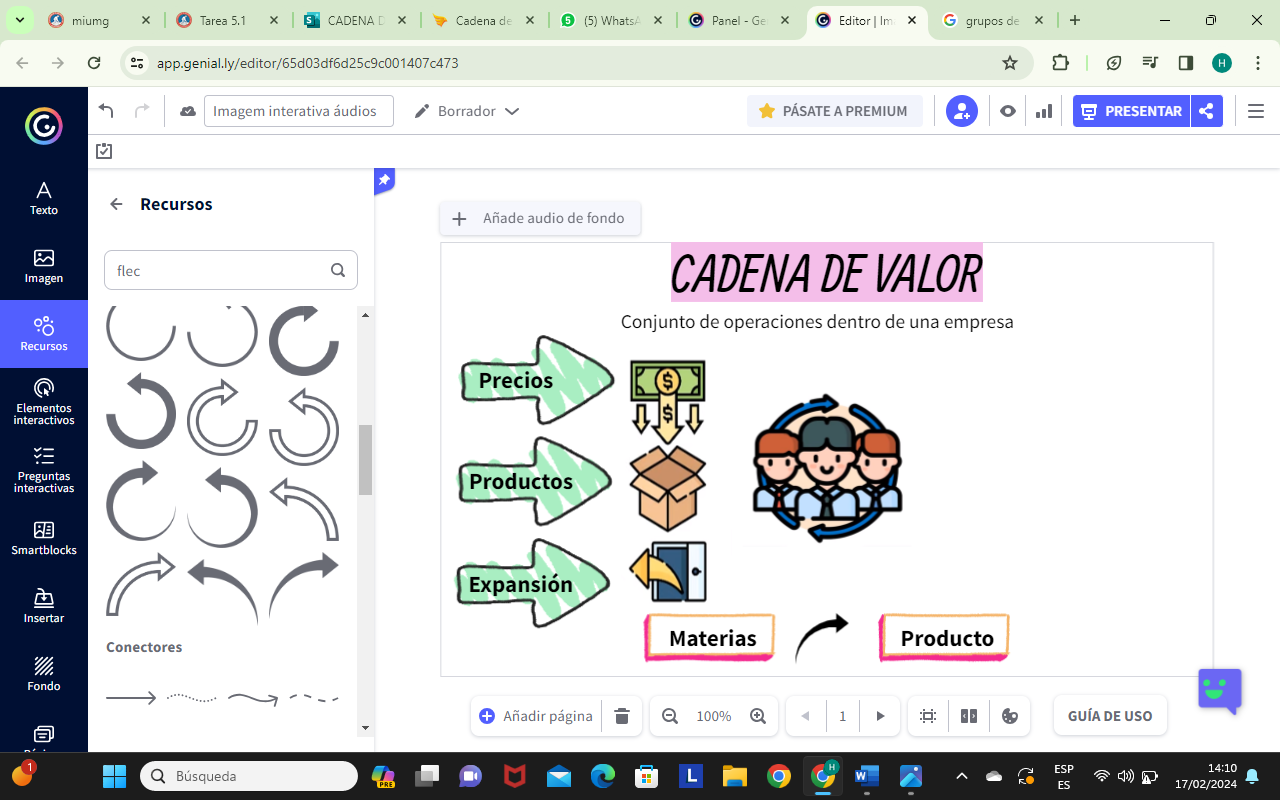
Task: Click the Recursos search field showing 'flec'
Action: [220, 270]
